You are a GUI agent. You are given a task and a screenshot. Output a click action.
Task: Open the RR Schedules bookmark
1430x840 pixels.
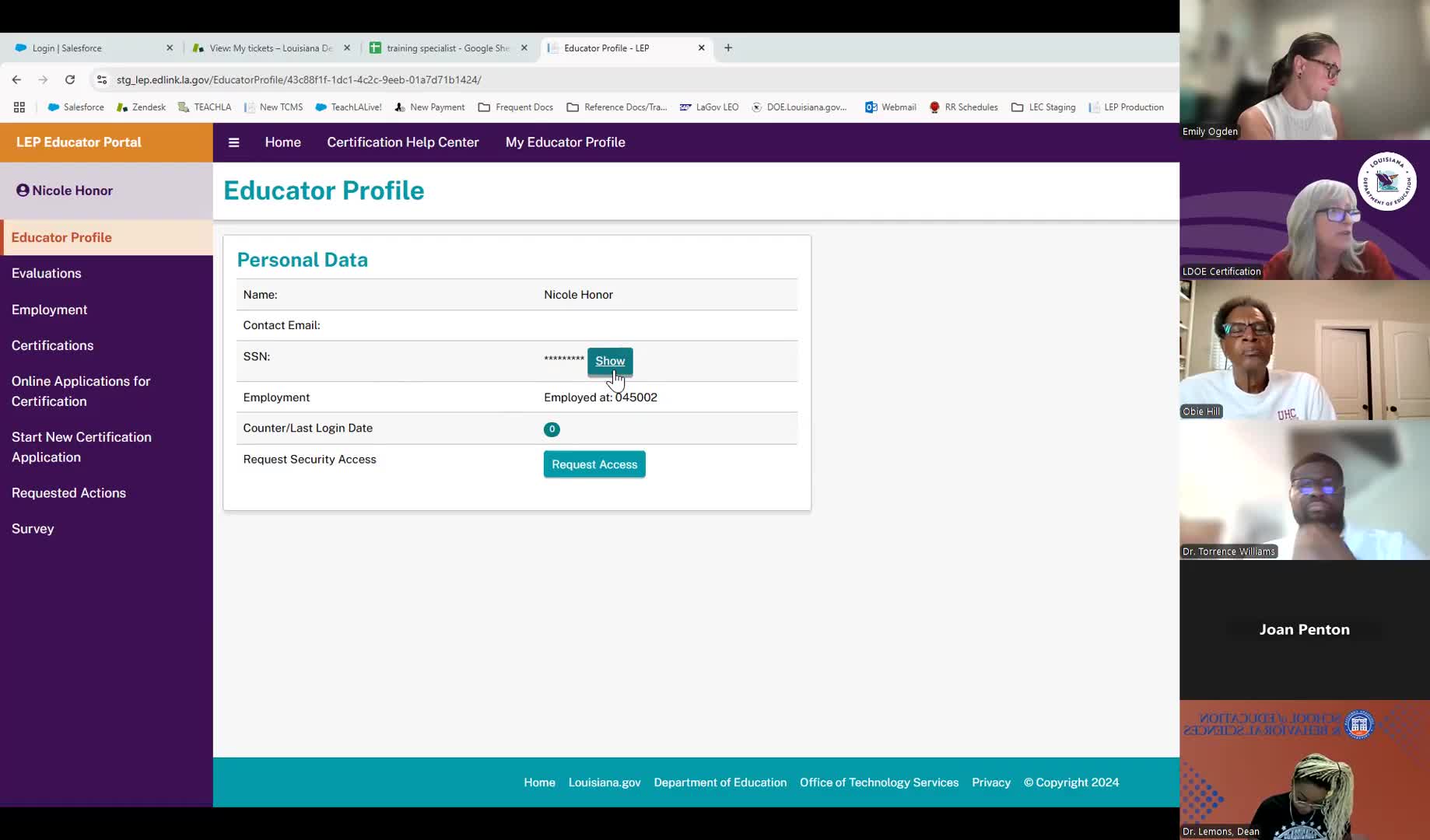[x=963, y=107]
